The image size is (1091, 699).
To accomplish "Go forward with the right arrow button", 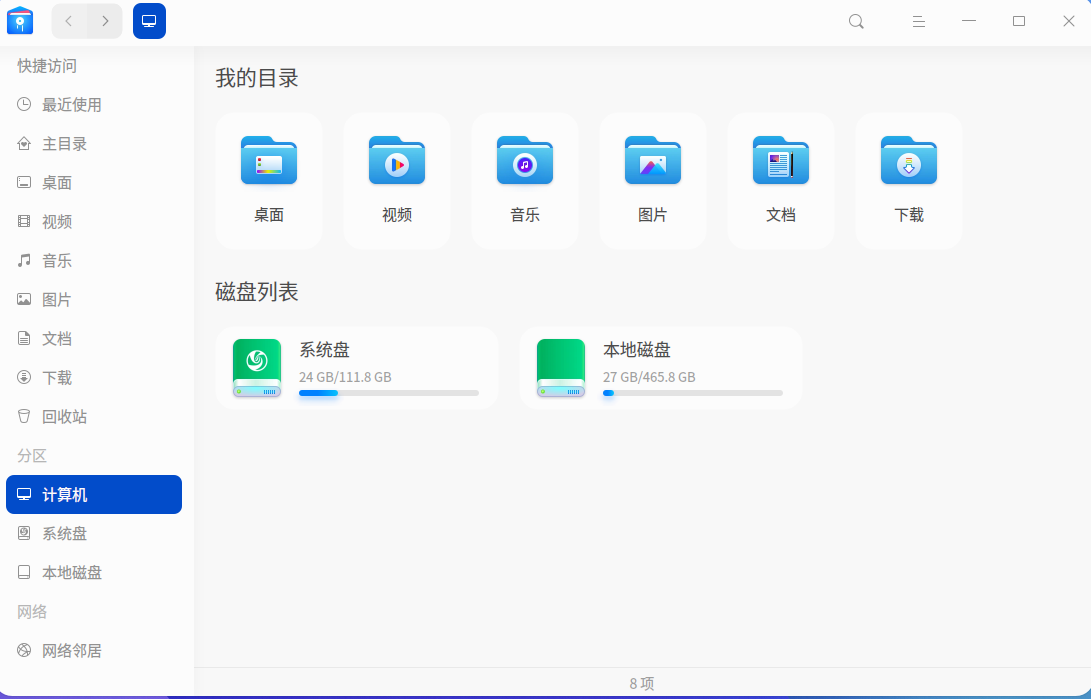I will pos(105,21).
